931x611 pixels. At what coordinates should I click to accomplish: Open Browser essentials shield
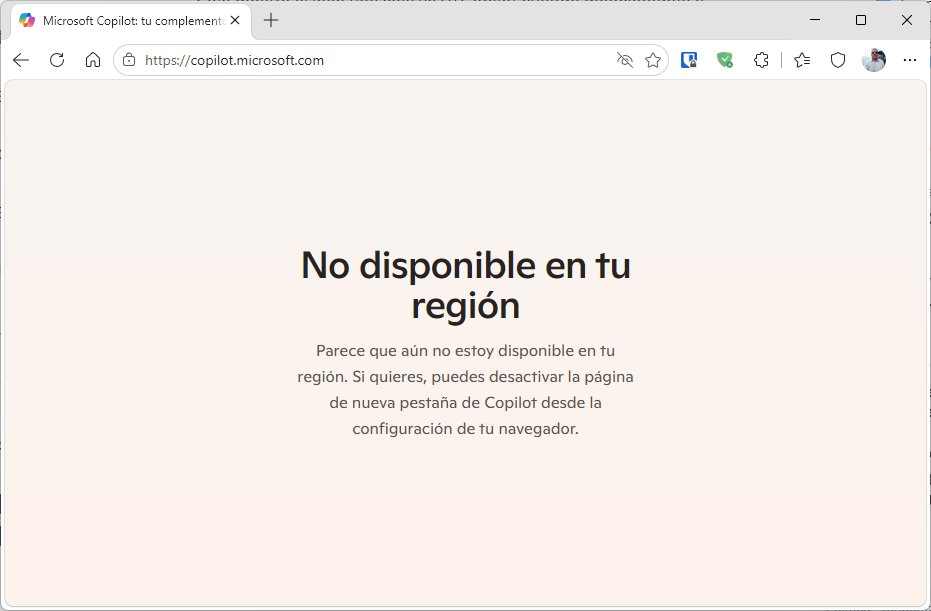pyautogui.click(x=838, y=60)
